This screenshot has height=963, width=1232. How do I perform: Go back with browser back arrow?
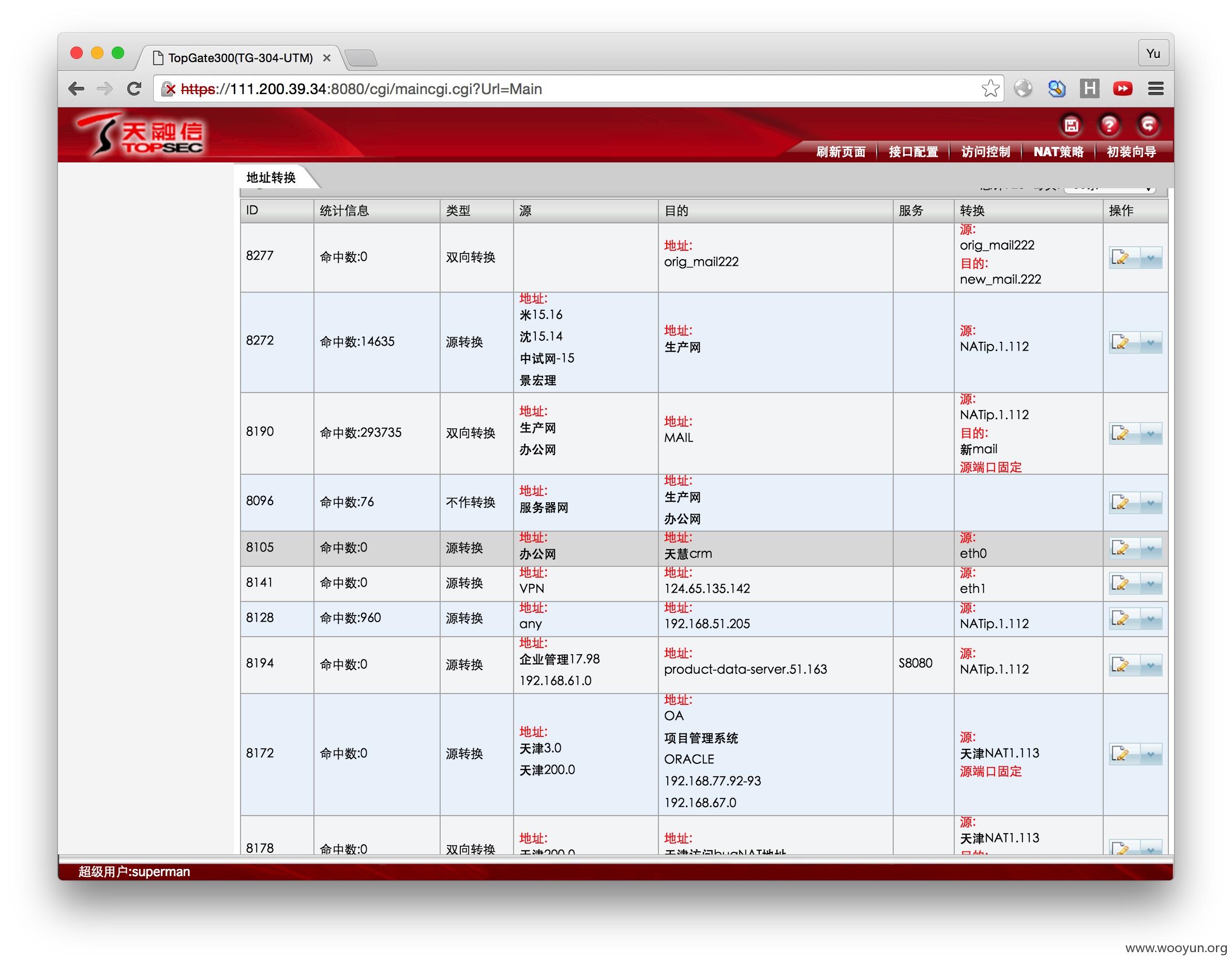pos(76,88)
